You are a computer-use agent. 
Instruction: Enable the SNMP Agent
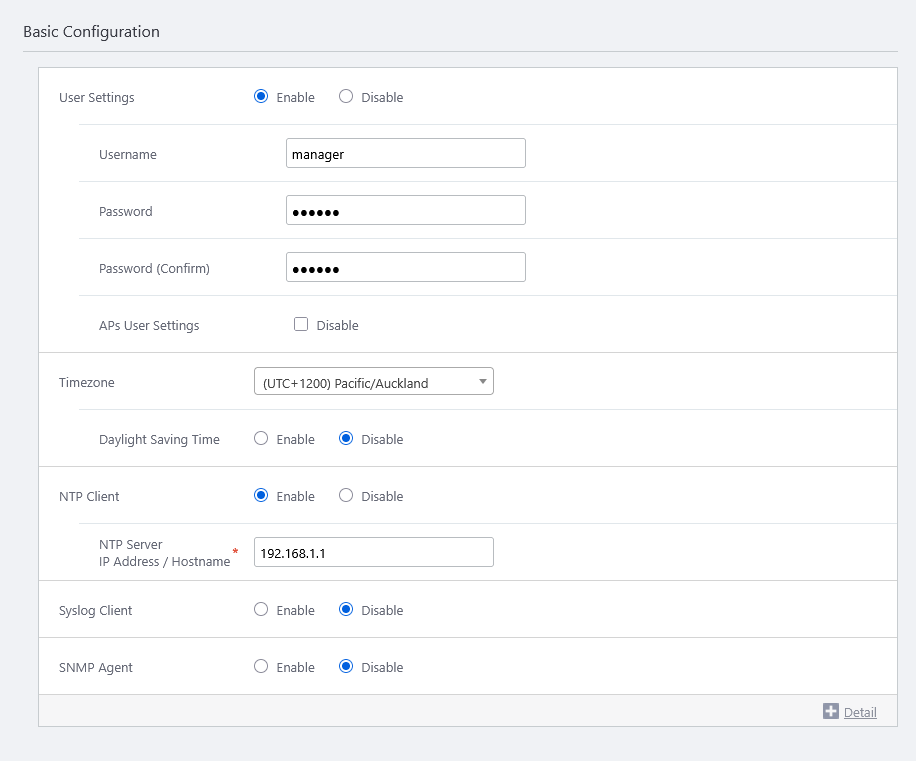tap(262, 667)
